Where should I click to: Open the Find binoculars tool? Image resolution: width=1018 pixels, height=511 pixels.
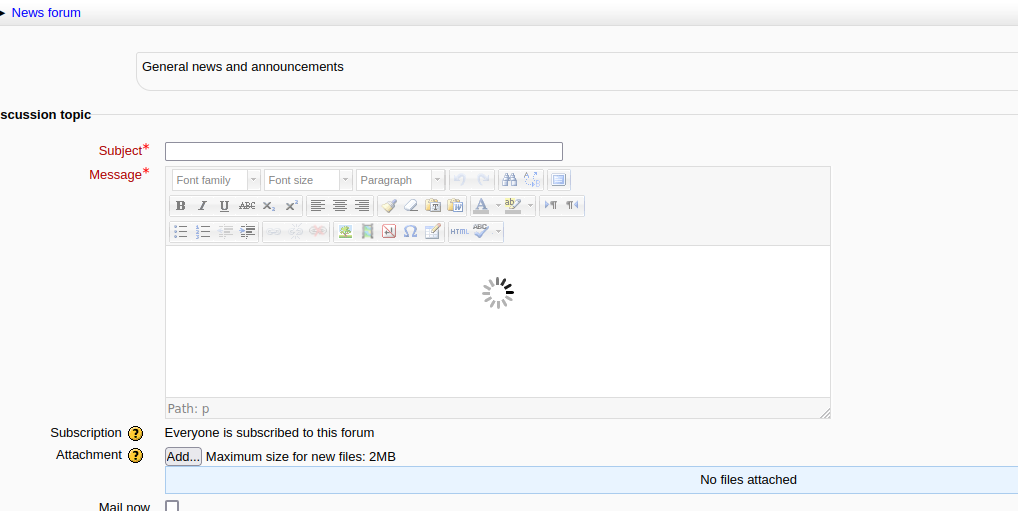509,180
